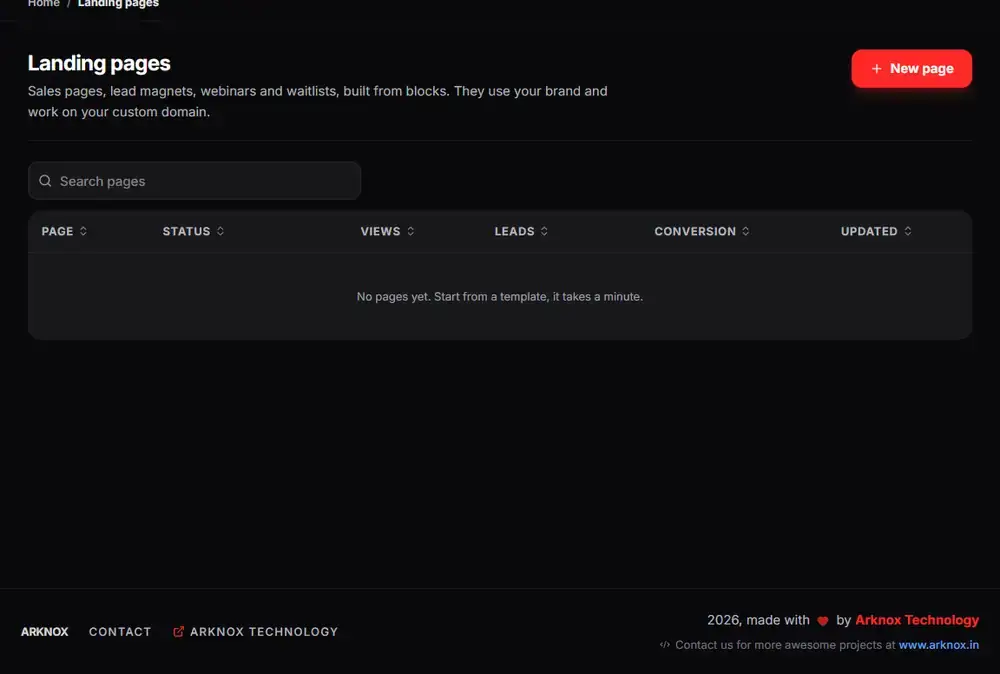Click the red heart icon in the footer
1000x674 pixels.
click(x=823, y=621)
